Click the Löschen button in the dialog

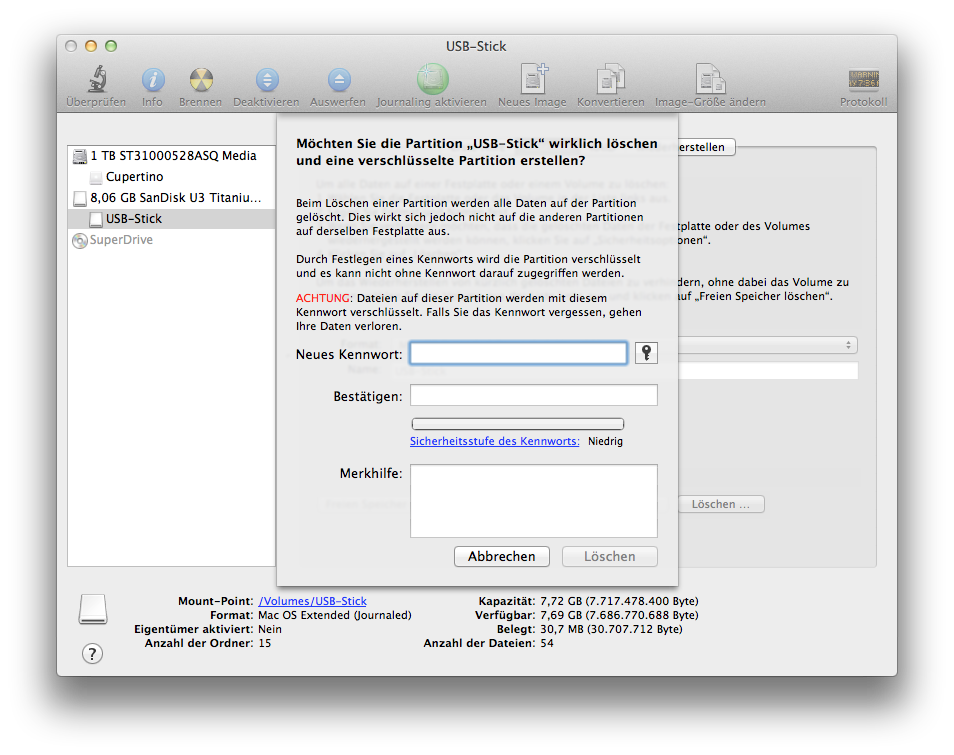point(610,556)
